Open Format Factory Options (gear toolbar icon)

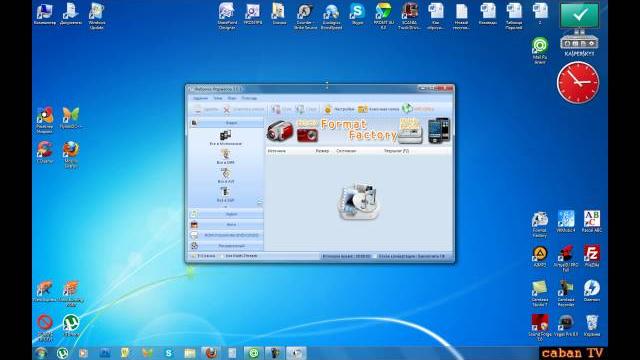339,109
